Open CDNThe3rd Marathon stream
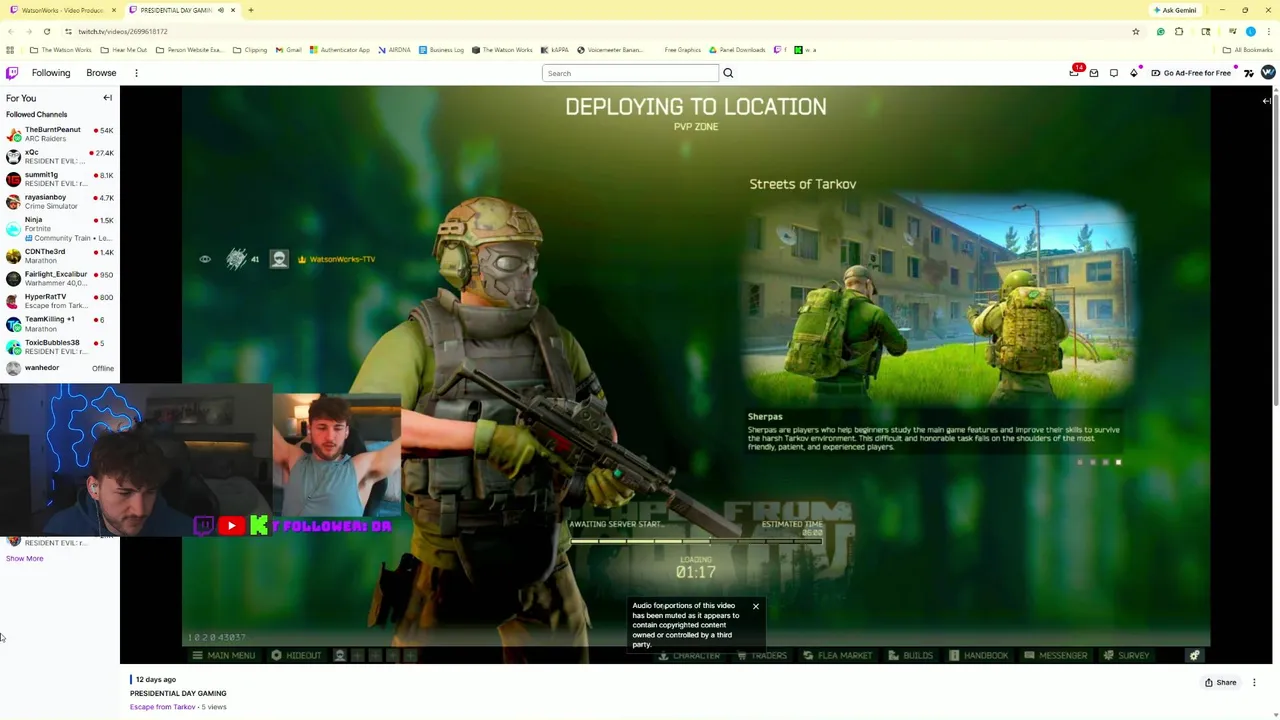 pos(60,256)
